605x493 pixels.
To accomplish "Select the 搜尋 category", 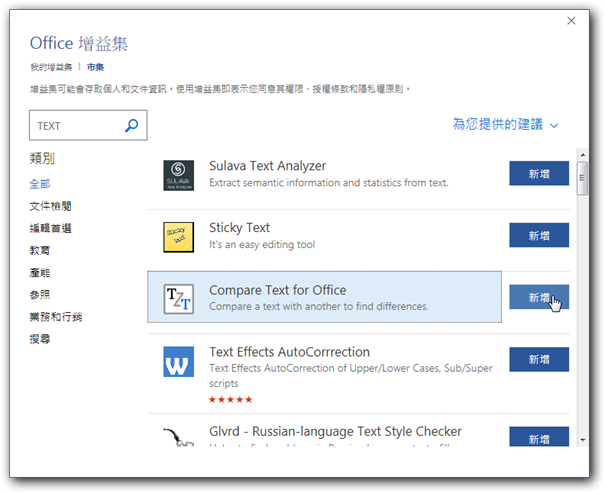I will coord(40,339).
